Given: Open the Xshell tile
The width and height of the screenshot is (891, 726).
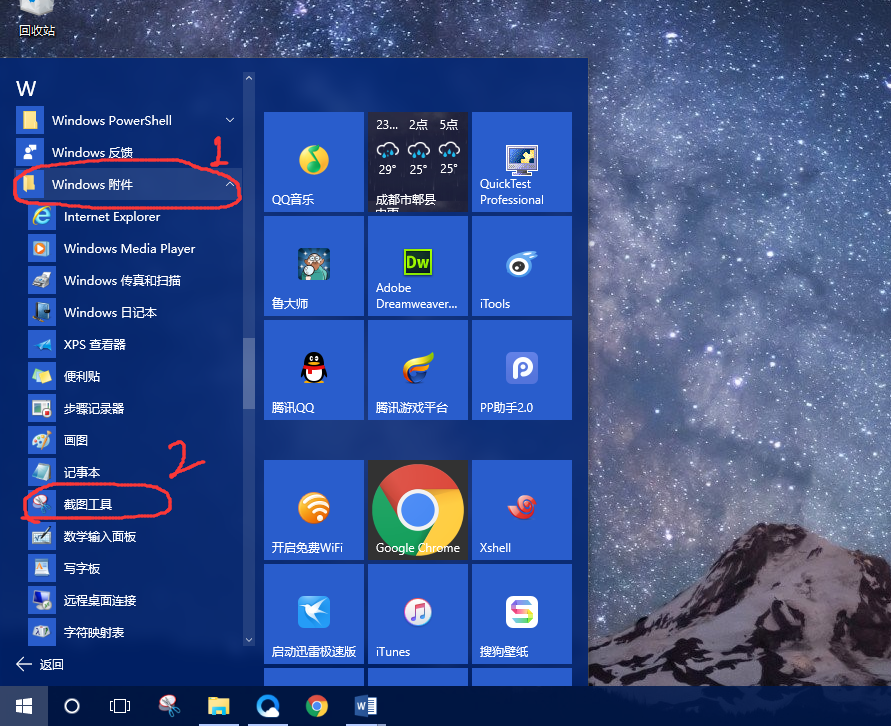Looking at the screenshot, I should (522, 510).
